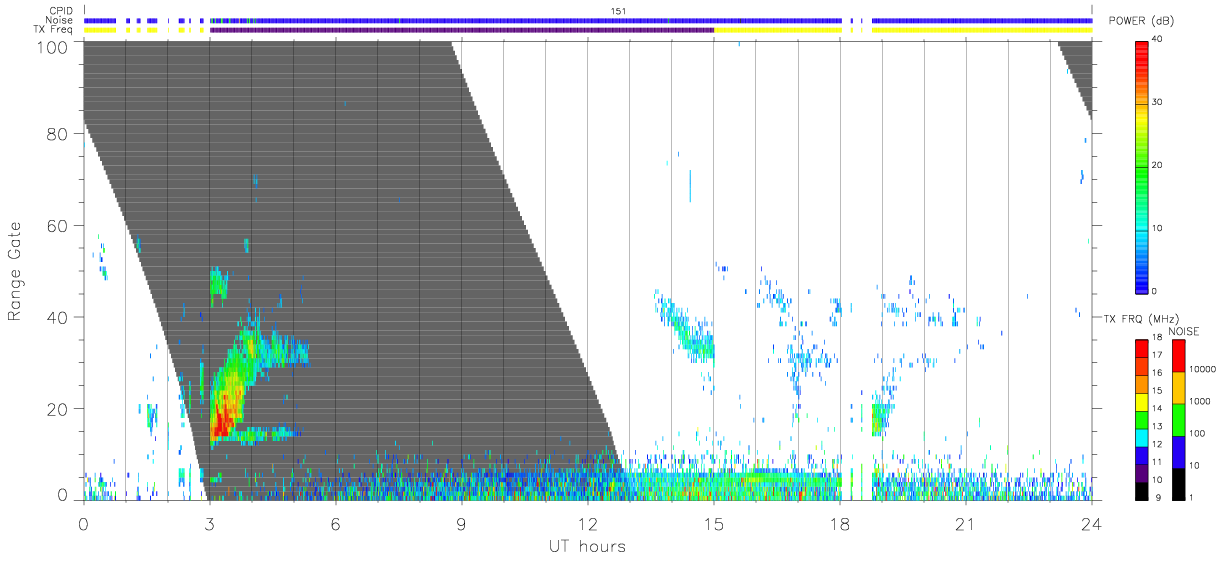Image resolution: width=1228 pixels, height=567 pixels.
Task: Click the 1000 label on the noise colorbar
Action: coord(1199,401)
